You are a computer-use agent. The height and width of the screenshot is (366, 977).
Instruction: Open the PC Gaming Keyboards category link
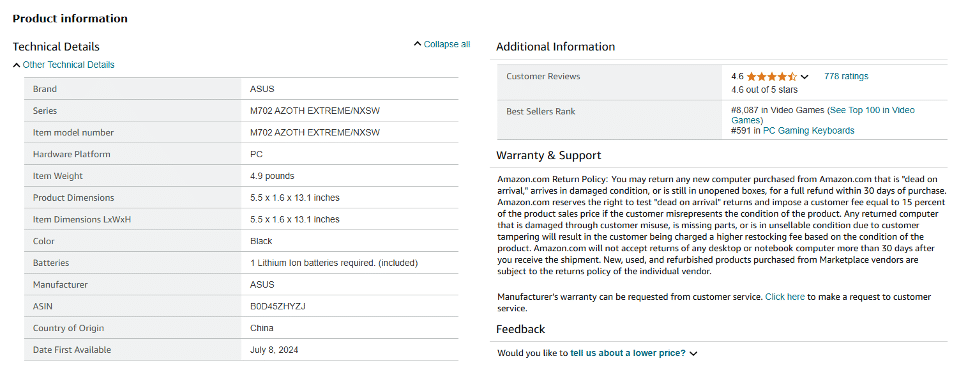coord(808,130)
